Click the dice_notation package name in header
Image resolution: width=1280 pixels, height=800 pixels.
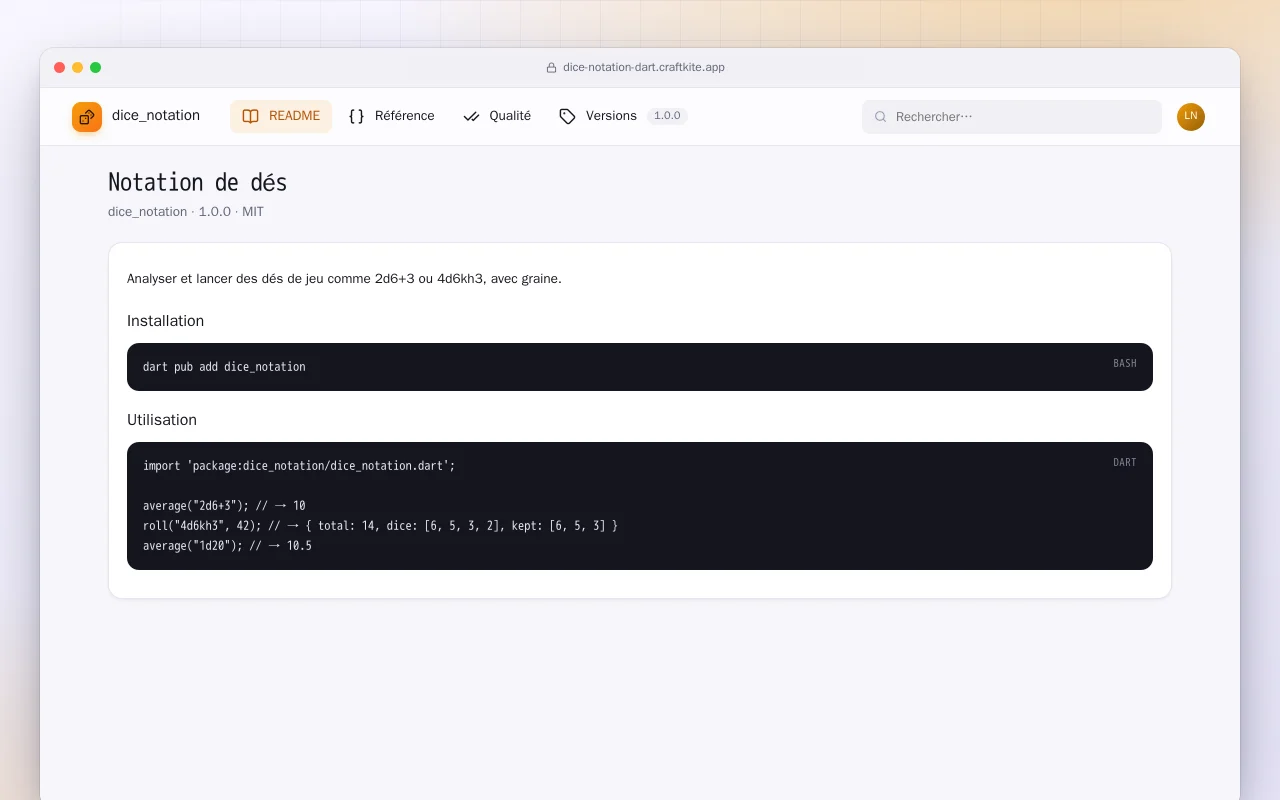pyautogui.click(x=156, y=116)
